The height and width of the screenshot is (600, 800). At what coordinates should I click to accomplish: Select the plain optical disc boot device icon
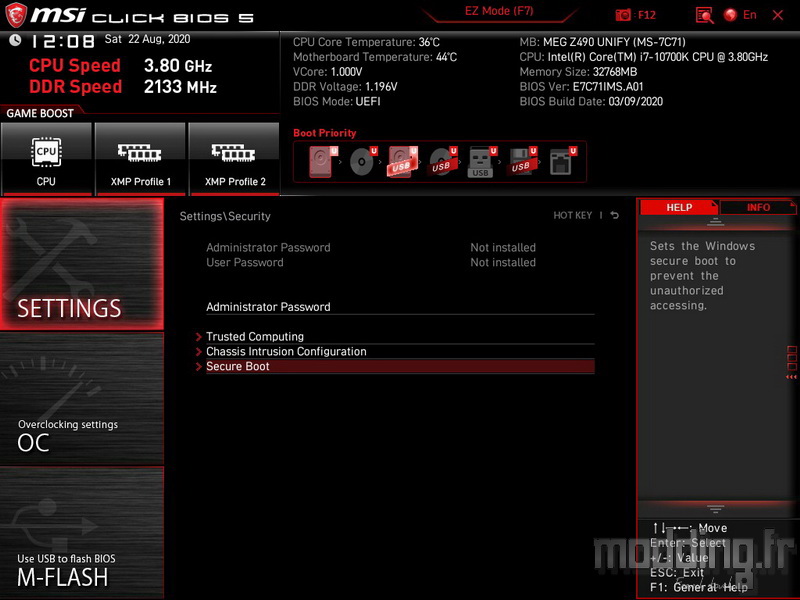363,162
